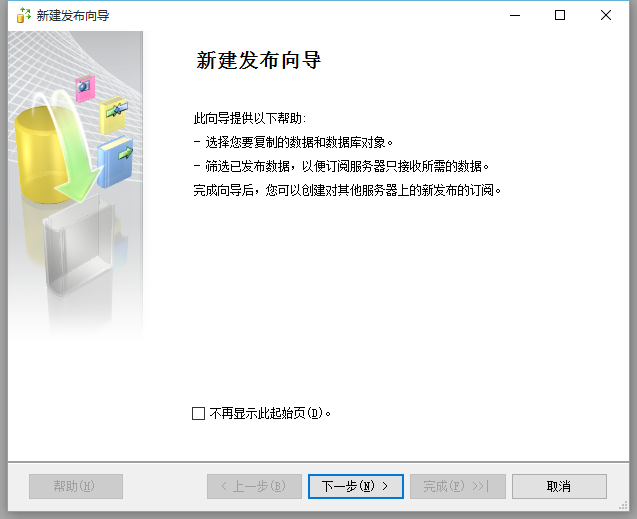Click the pink camera snapshot icon
Screen dimensions: 637x519
(x=85, y=87)
